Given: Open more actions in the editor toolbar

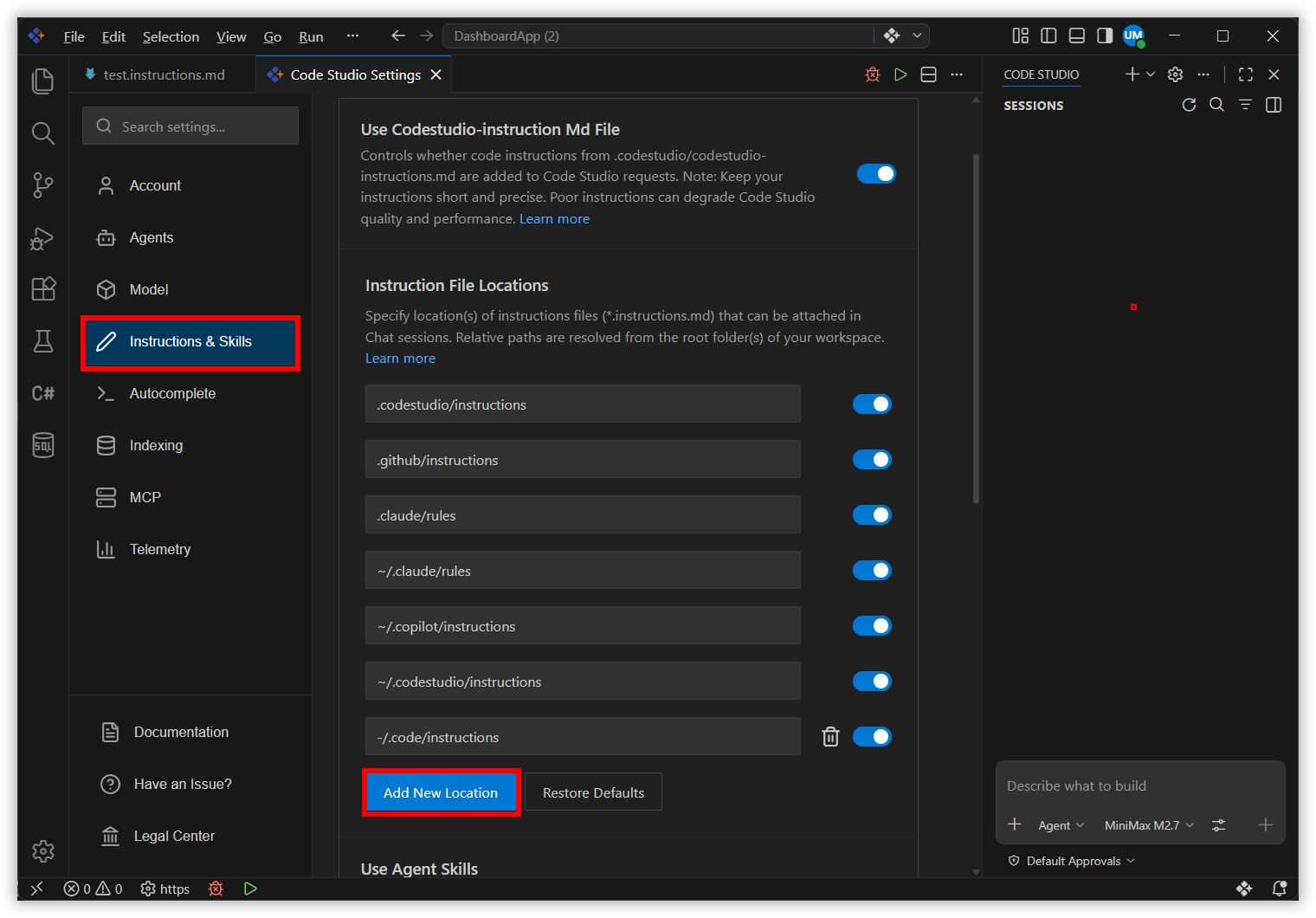Looking at the screenshot, I should click(x=957, y=74).
